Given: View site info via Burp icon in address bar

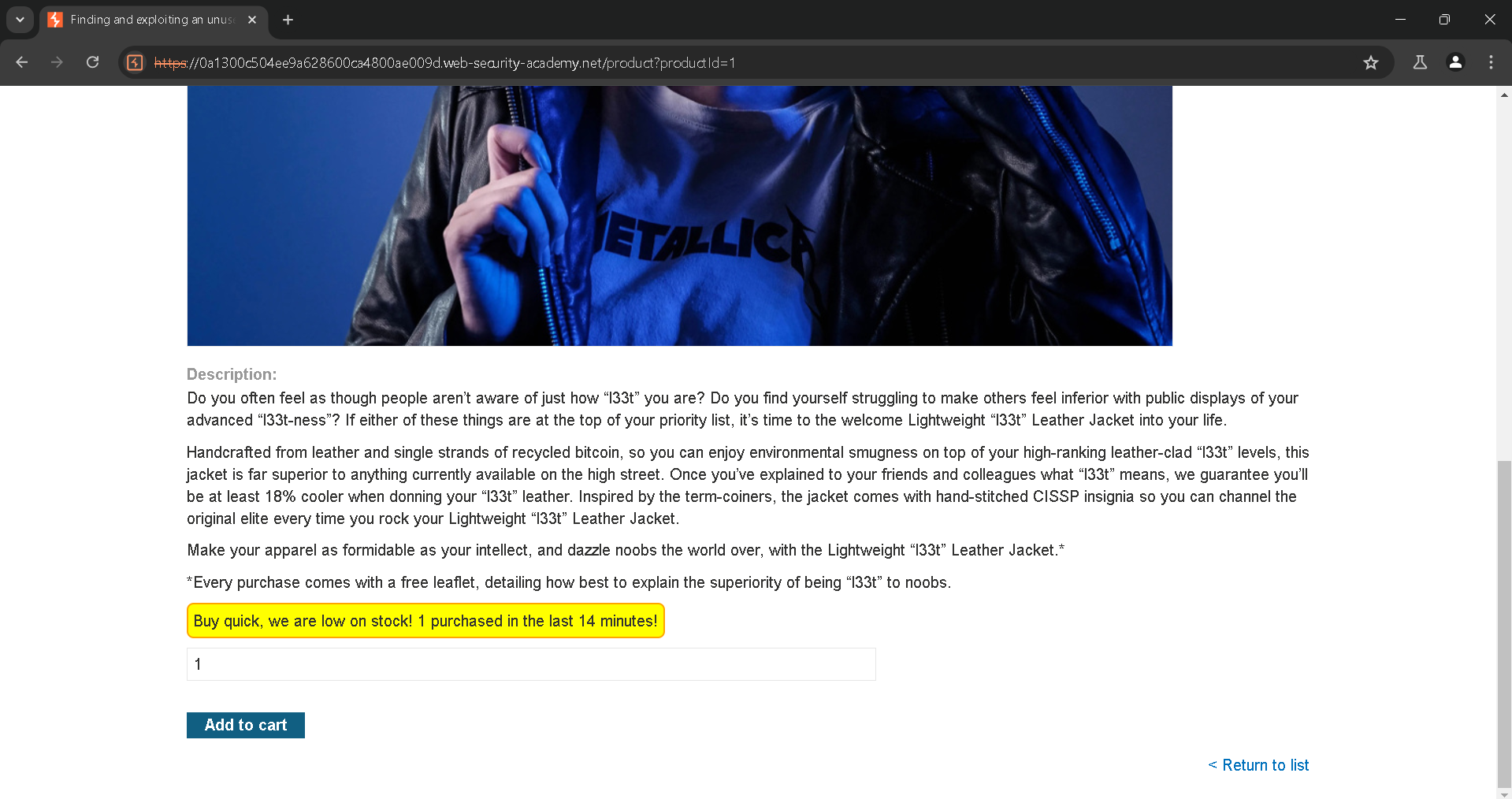Looking at the screenshot, I should [135, 62].
